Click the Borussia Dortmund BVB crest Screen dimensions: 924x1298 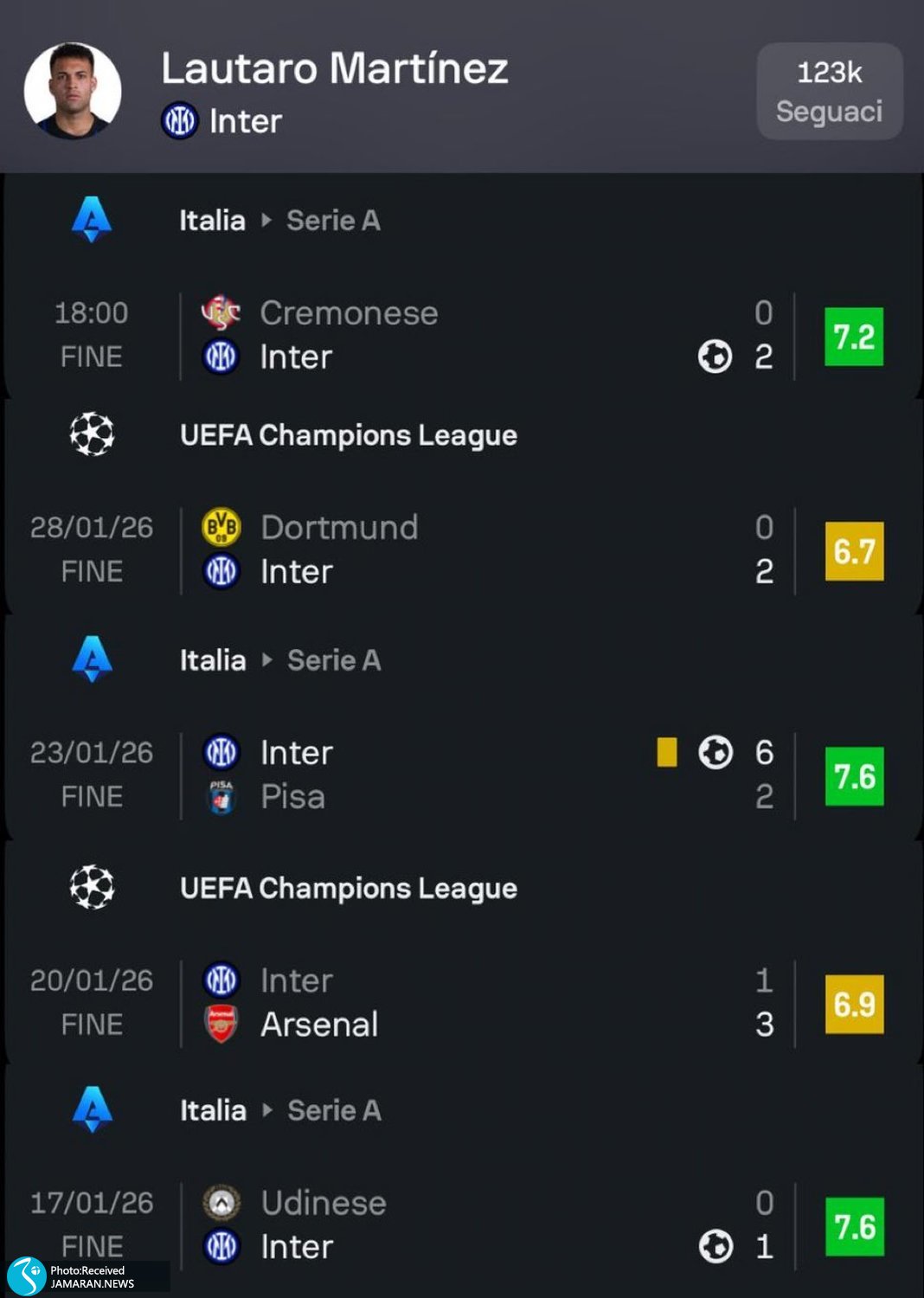point(221,527)
